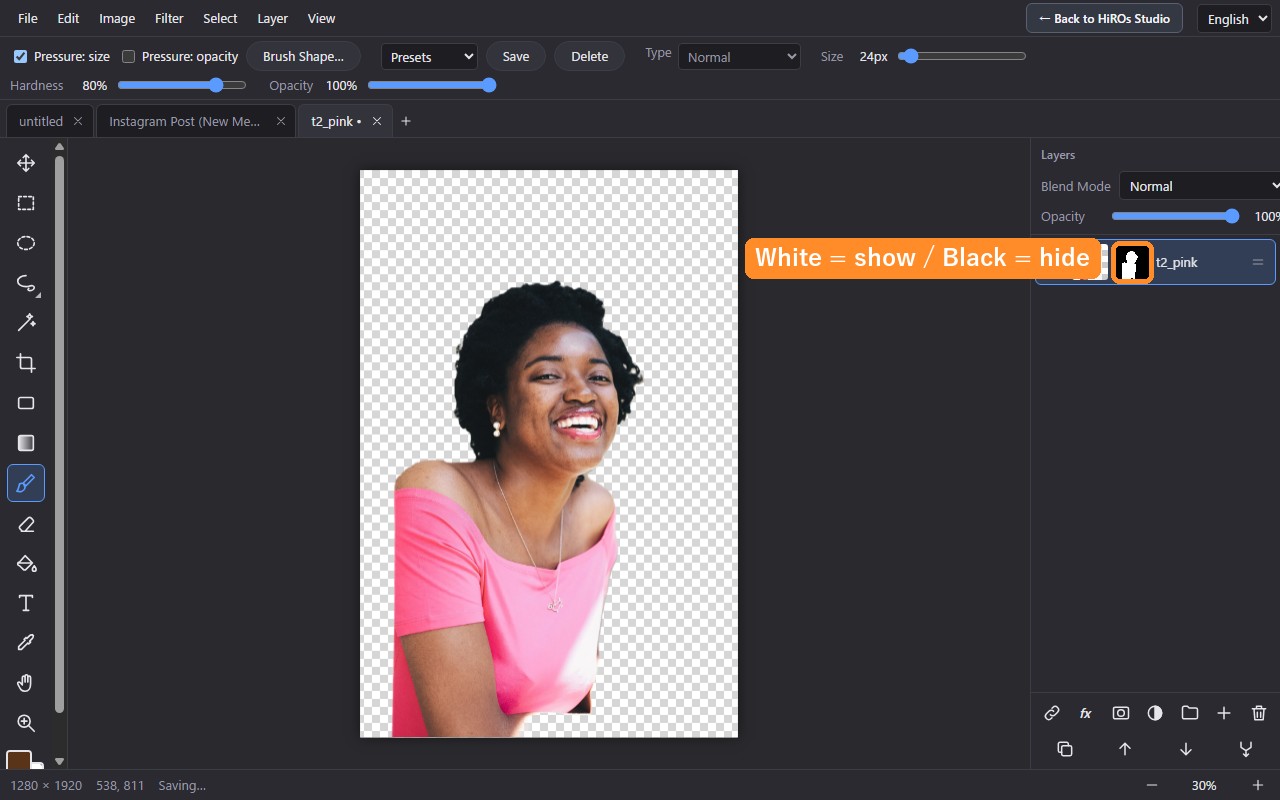Change the English language selector
This screenshot has width=1280, height=800.
1233,19
